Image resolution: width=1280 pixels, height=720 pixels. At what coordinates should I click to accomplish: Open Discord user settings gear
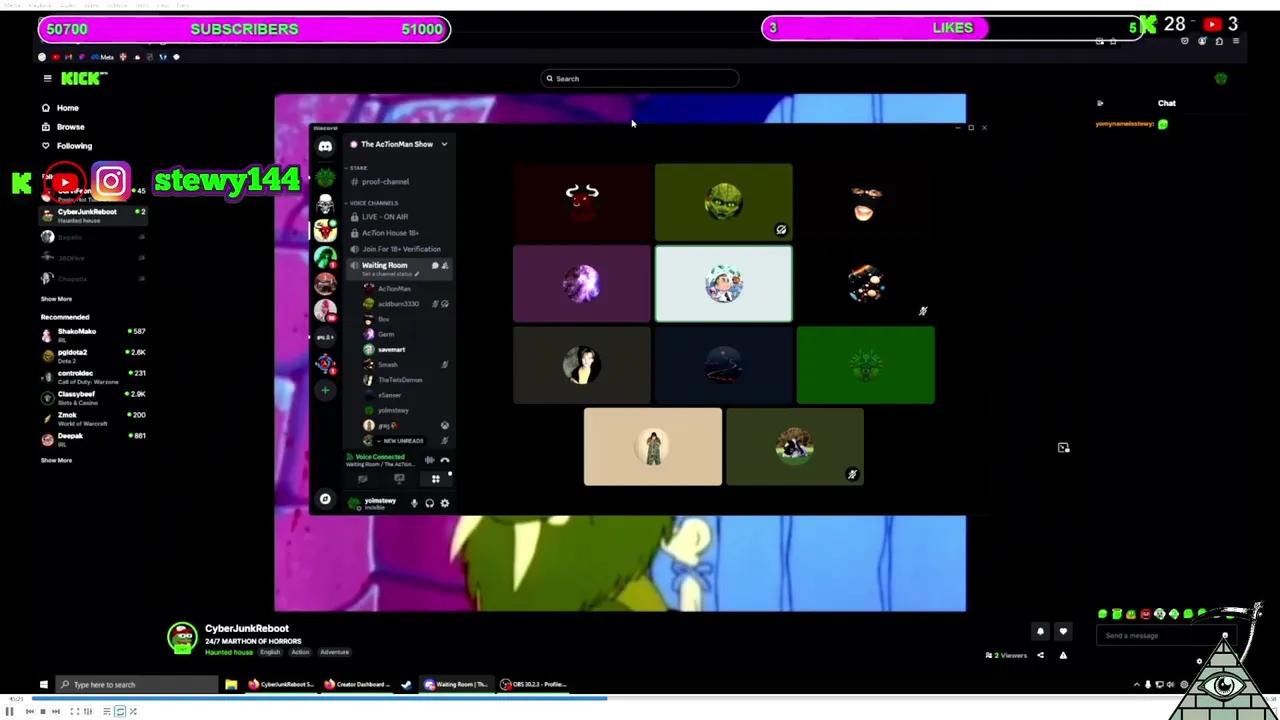click(445, 503)
